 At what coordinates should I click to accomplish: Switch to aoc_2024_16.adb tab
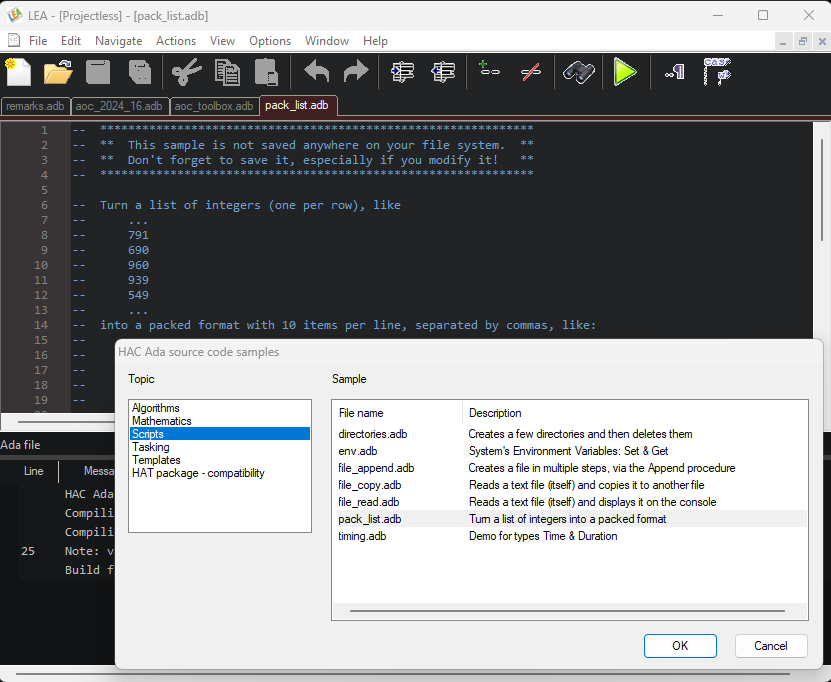tap(119, 106)
